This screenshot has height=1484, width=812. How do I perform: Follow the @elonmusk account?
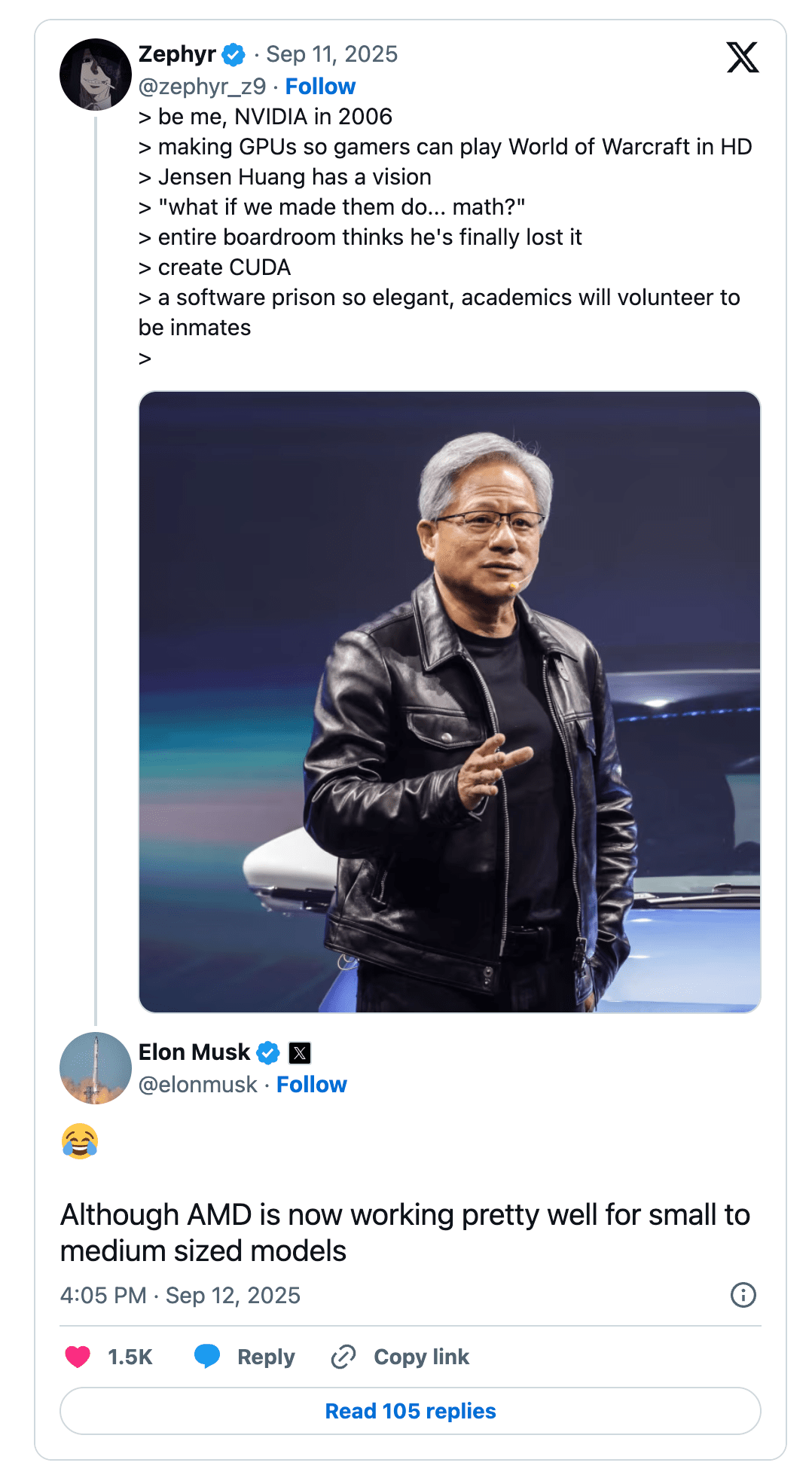tap(312, 1085)
